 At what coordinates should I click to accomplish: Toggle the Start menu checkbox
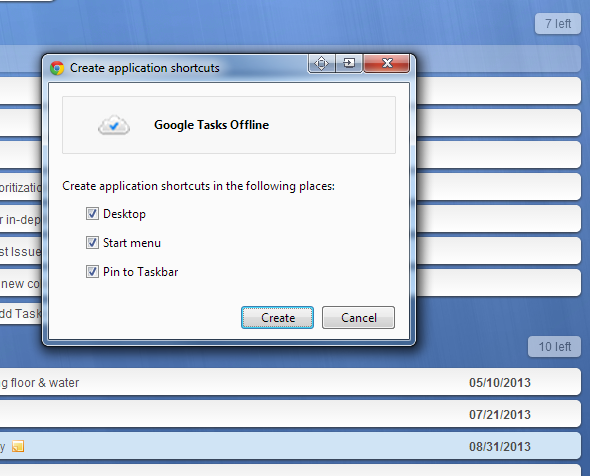click(92, 243)
